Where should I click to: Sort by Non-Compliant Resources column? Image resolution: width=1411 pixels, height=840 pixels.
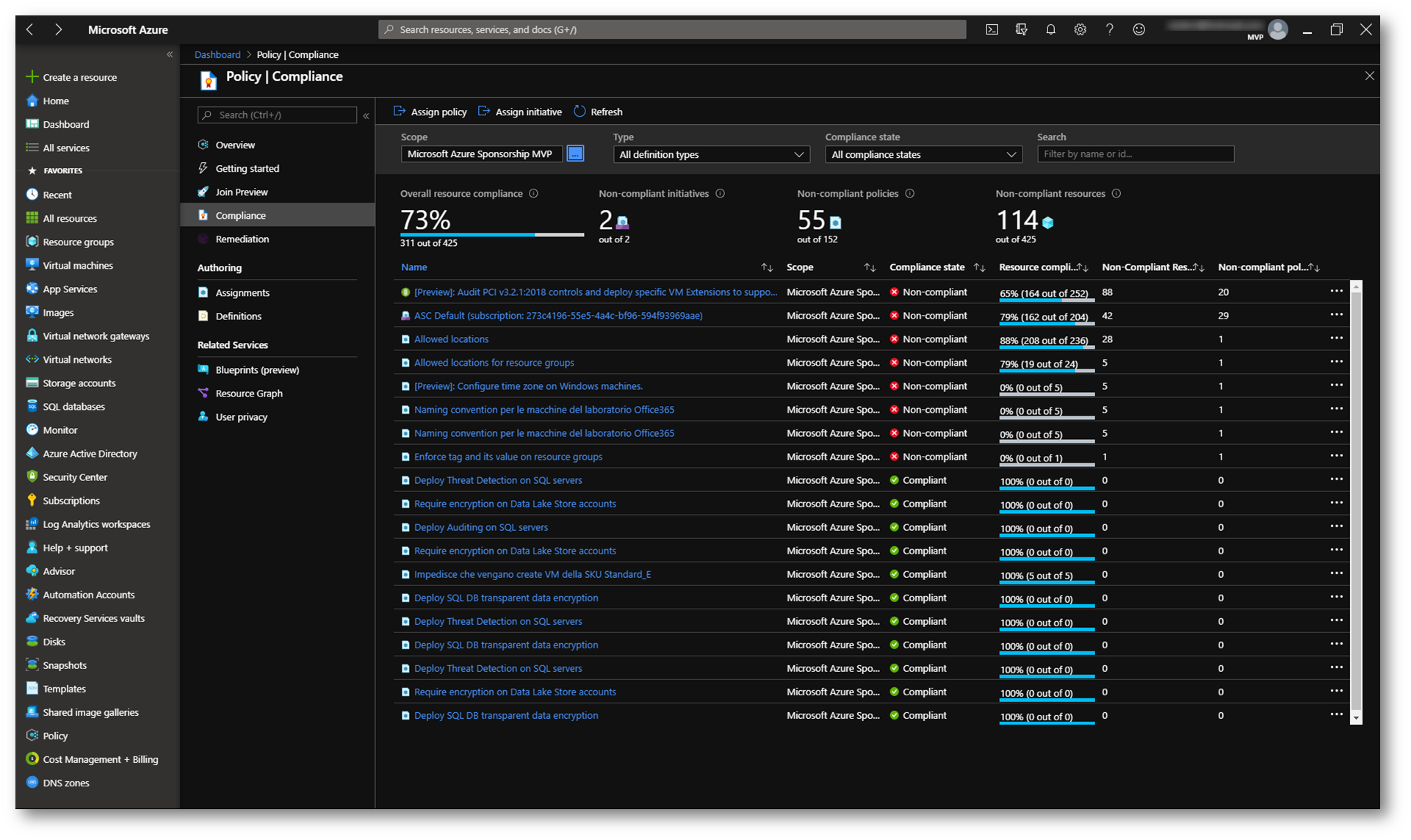1198,267
